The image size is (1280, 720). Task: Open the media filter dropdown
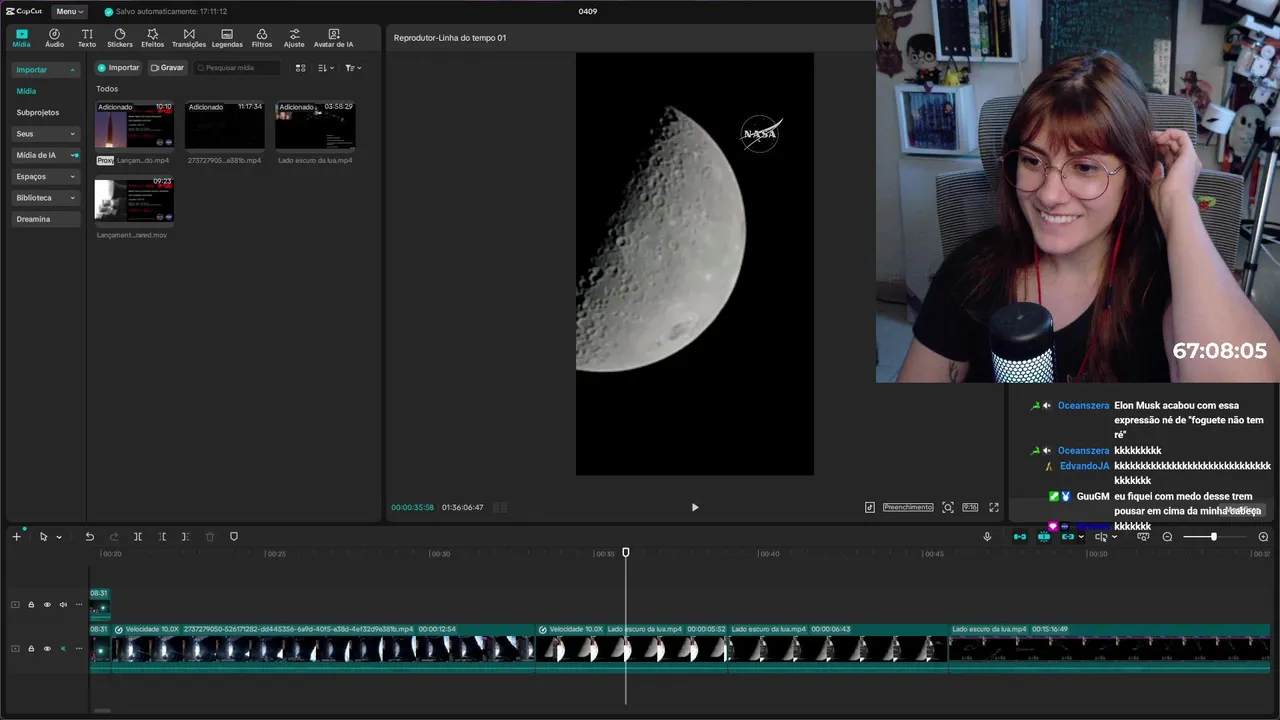coord(353,68)
